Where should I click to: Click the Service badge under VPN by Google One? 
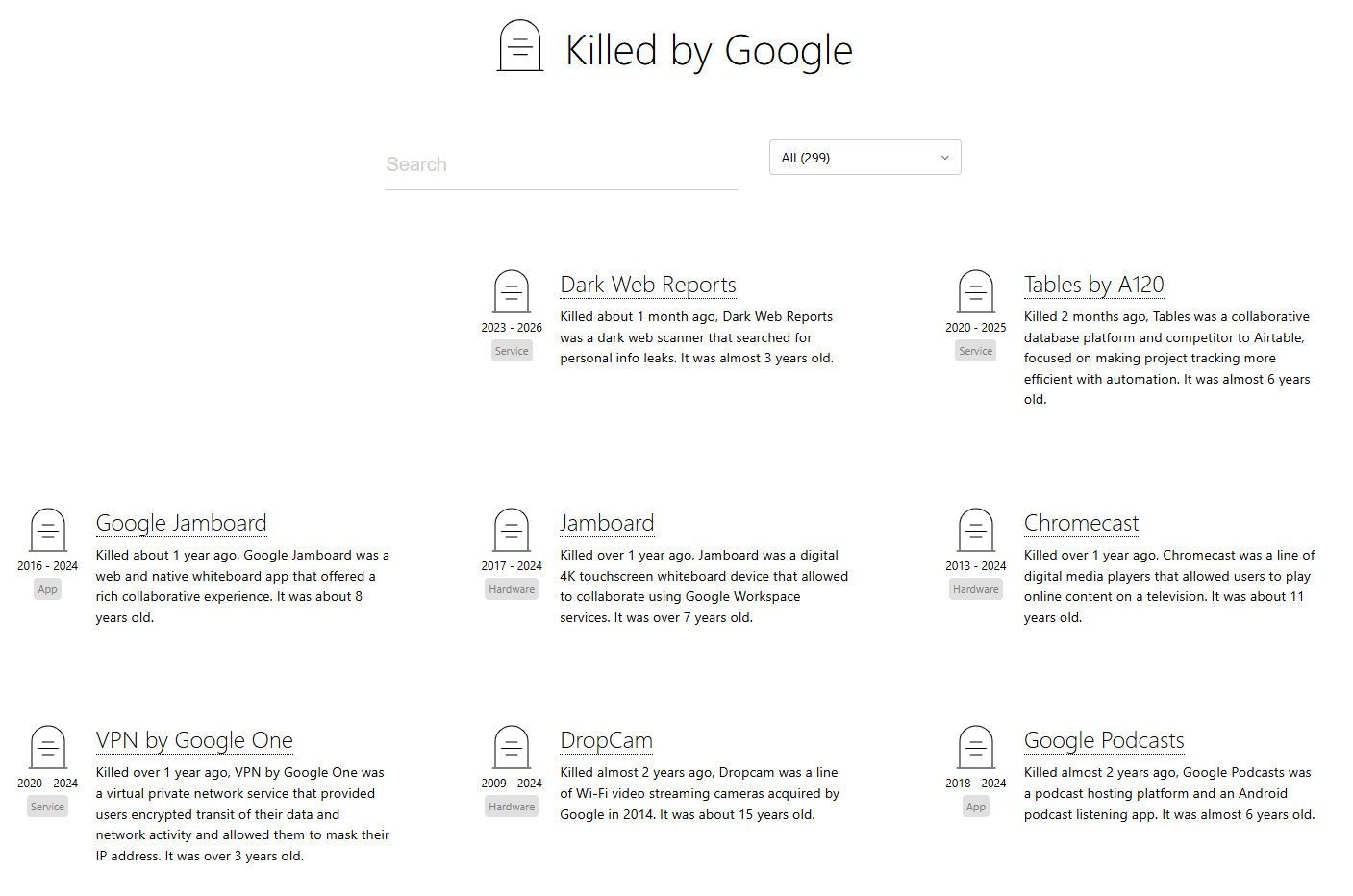(48, 807)
